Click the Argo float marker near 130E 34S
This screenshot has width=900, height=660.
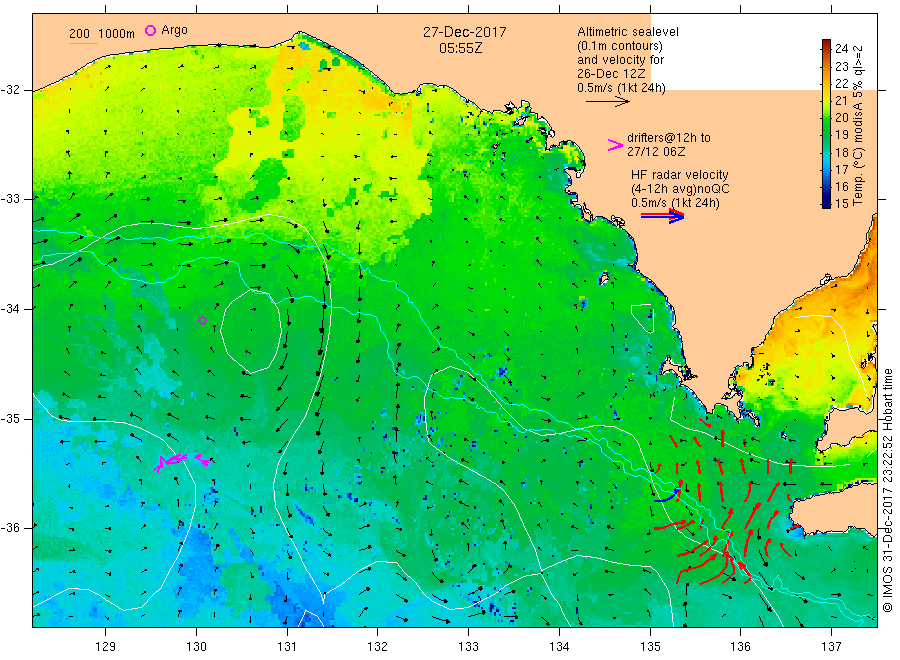pos(202,320)
